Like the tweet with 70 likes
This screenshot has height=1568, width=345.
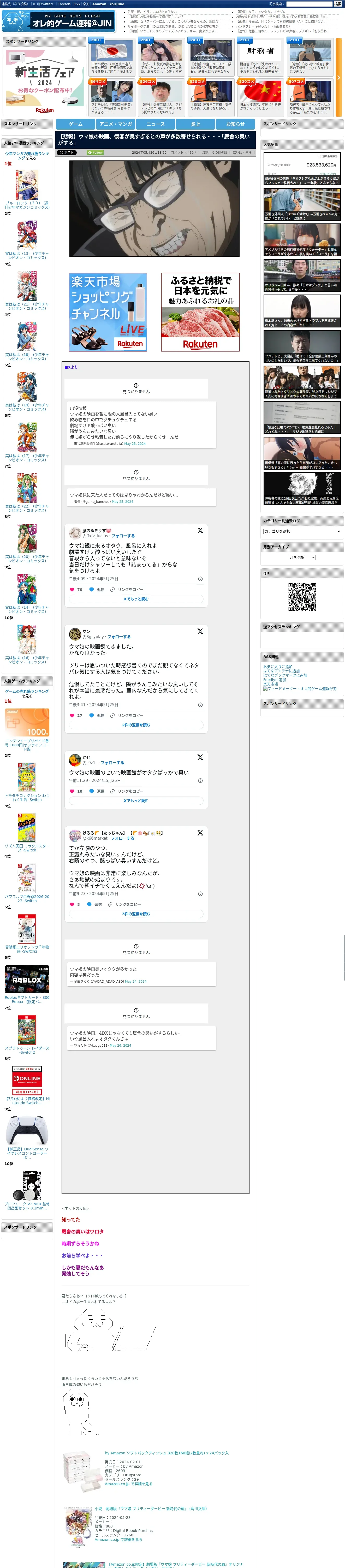[72, 590]
